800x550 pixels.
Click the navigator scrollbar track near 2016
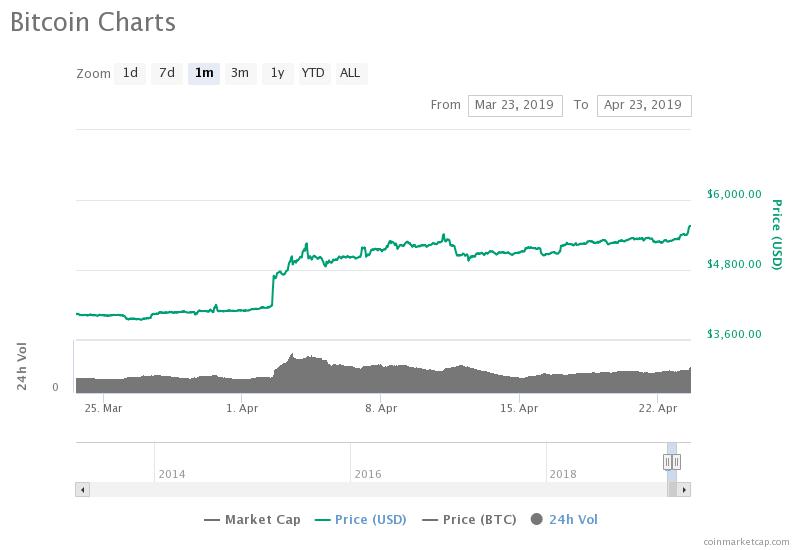(x=366, y=490)
